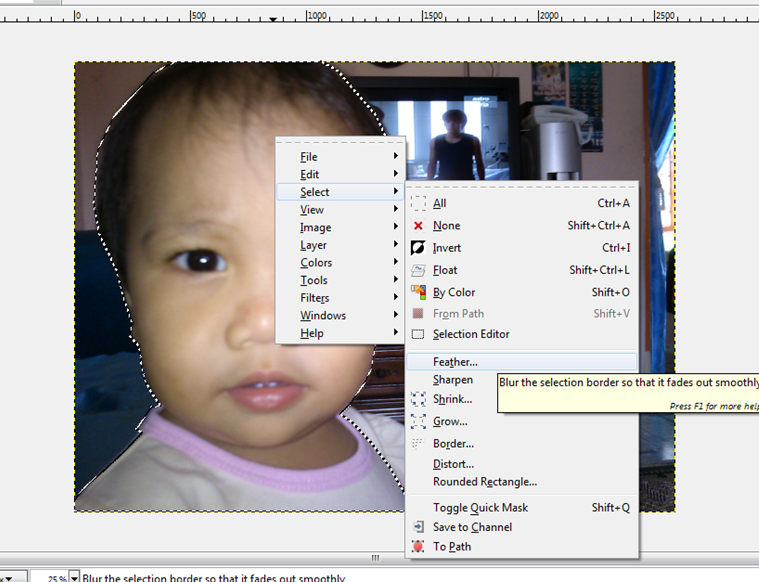Click the dashed tear-off line of Select submenu

coord(522,186)
